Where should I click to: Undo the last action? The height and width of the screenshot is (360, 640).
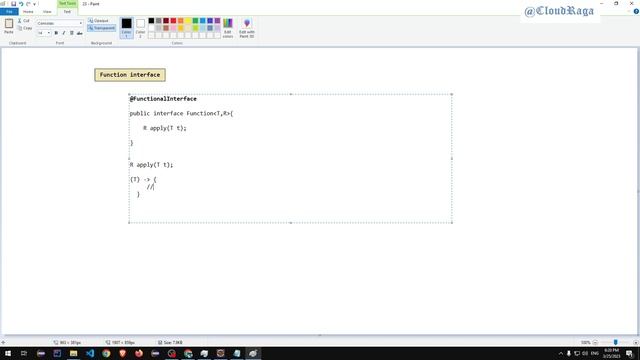[x=21, y=4]
